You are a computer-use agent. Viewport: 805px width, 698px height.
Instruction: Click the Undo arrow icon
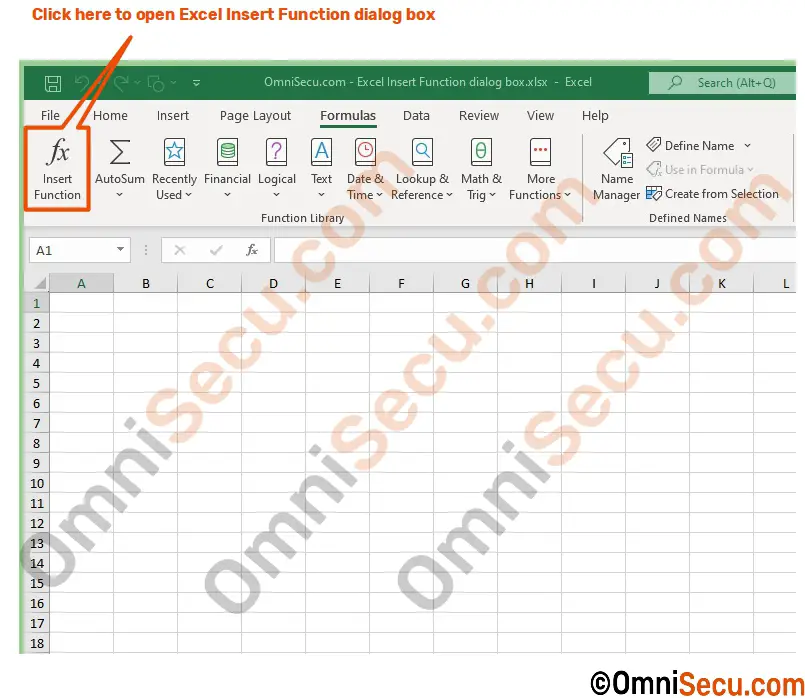point(82,83)
